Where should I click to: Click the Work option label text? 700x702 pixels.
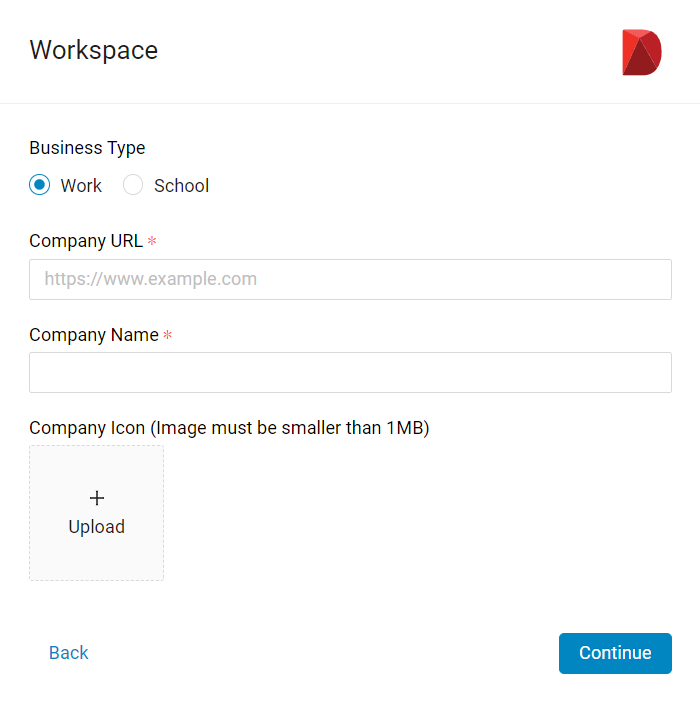(81, 186)
